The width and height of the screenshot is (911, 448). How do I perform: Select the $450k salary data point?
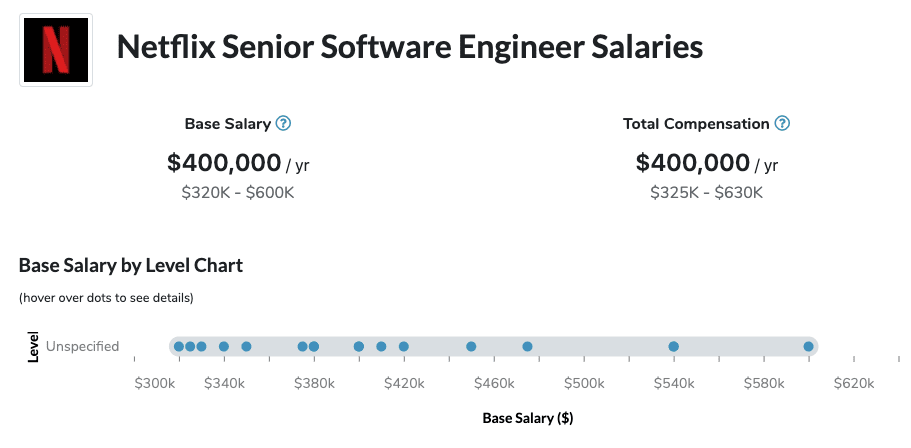471,347
